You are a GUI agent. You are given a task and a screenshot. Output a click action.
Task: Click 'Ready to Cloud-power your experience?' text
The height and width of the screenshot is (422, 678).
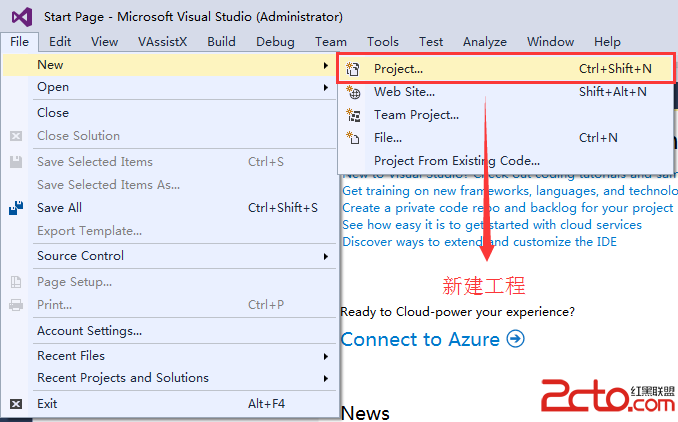click(458, 312)
